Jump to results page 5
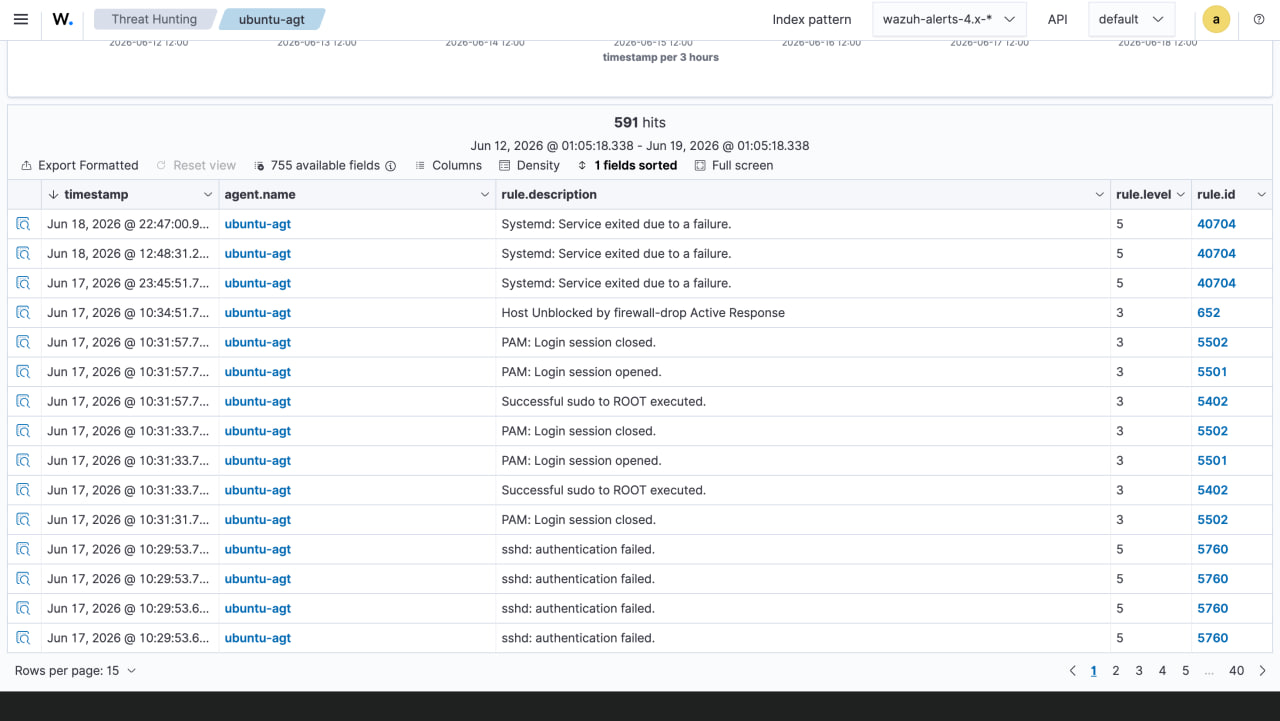This screenshot has height=721, width=1280. (1186, 671)
